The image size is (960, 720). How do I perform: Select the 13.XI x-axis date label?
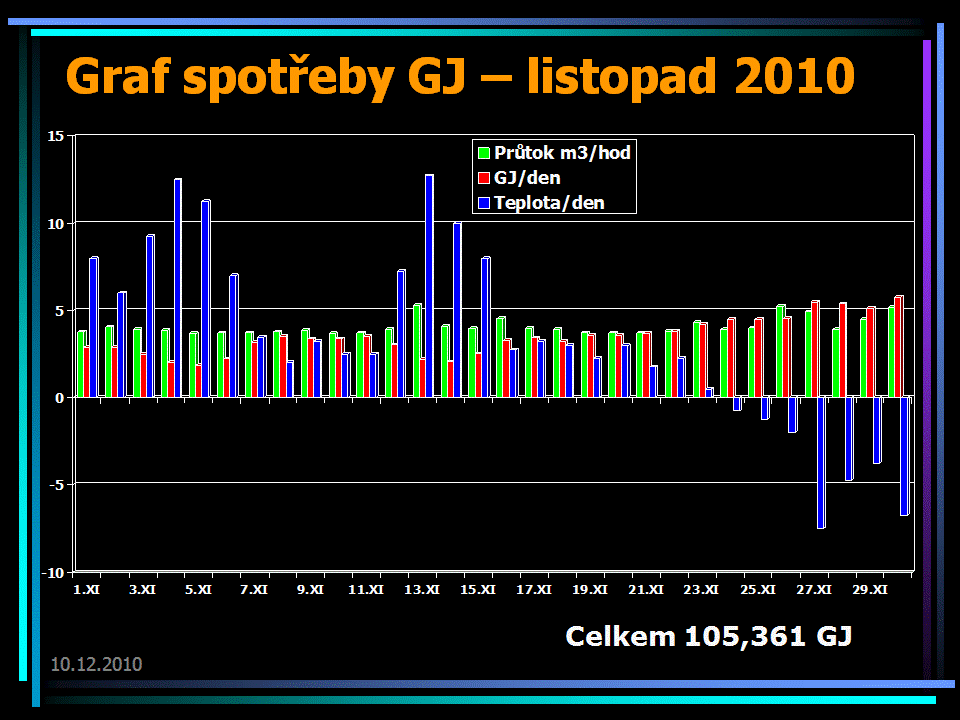click(x=422, y=590)
